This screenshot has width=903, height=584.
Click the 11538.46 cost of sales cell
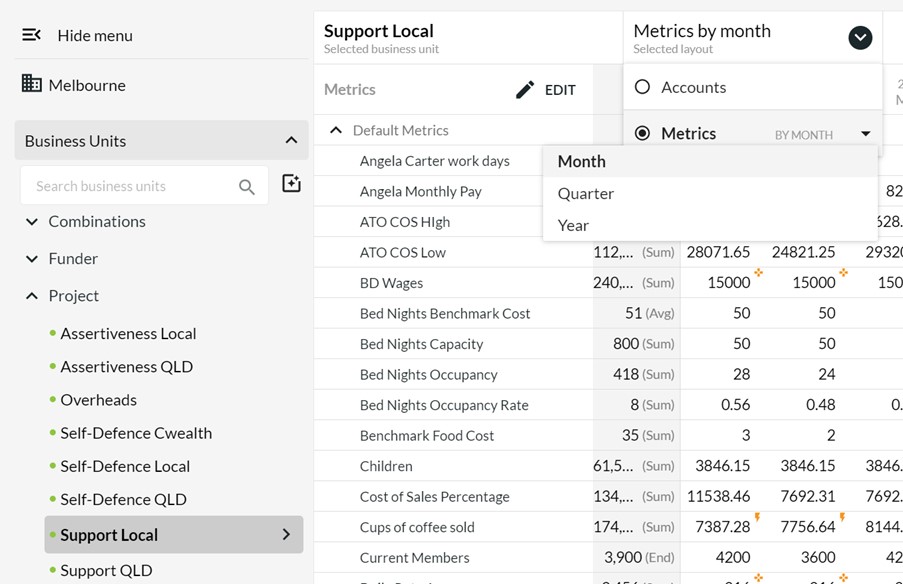(x=718, y=496)
